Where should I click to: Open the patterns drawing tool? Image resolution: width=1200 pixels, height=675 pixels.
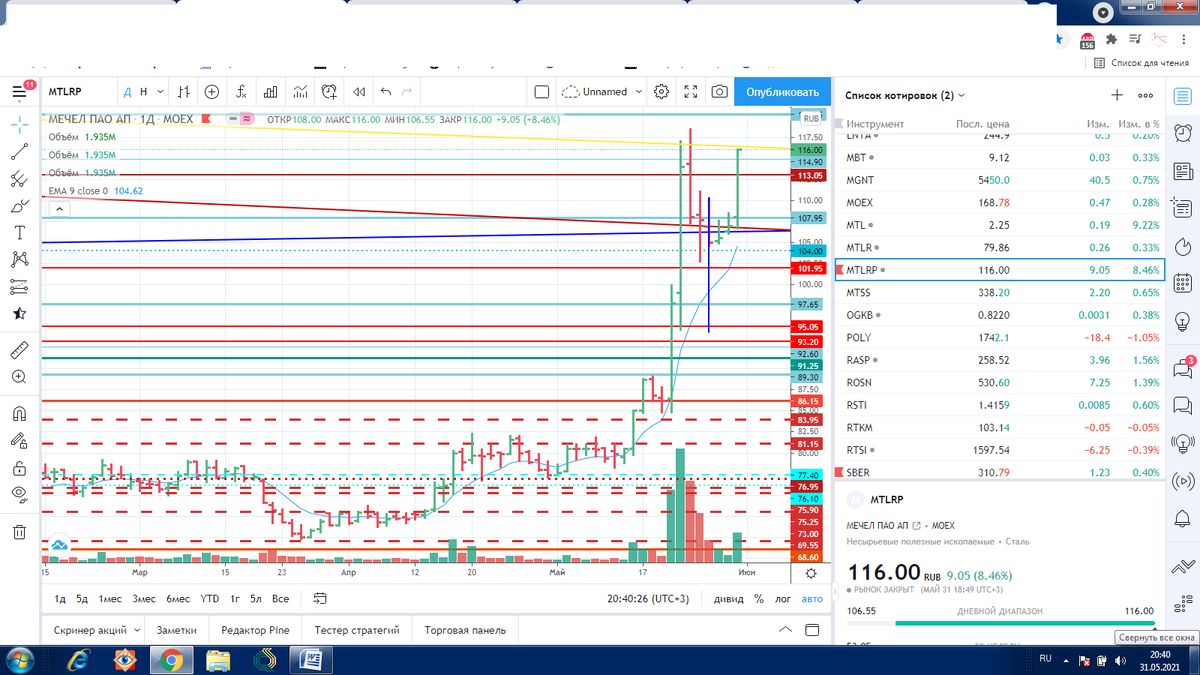click(x=19, y=259)
